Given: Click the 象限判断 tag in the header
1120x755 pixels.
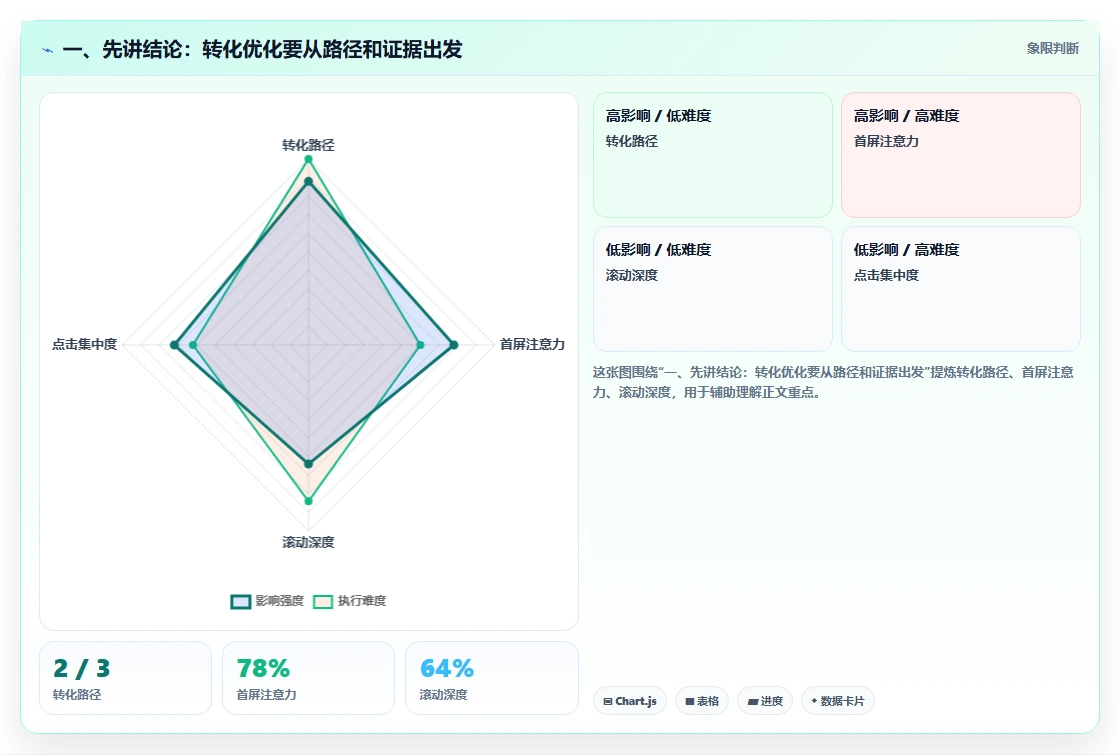Looking at the screenshot, I should coord(1053,49).
